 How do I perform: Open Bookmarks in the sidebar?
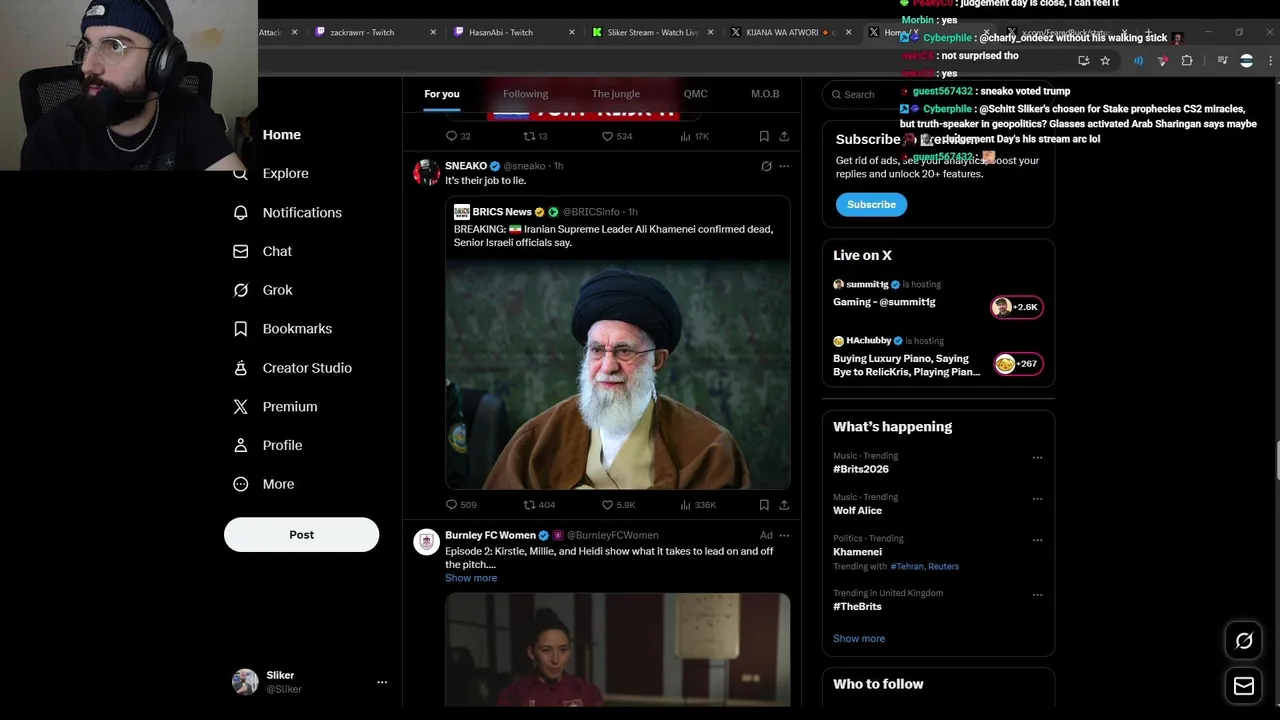pos(283,328)
